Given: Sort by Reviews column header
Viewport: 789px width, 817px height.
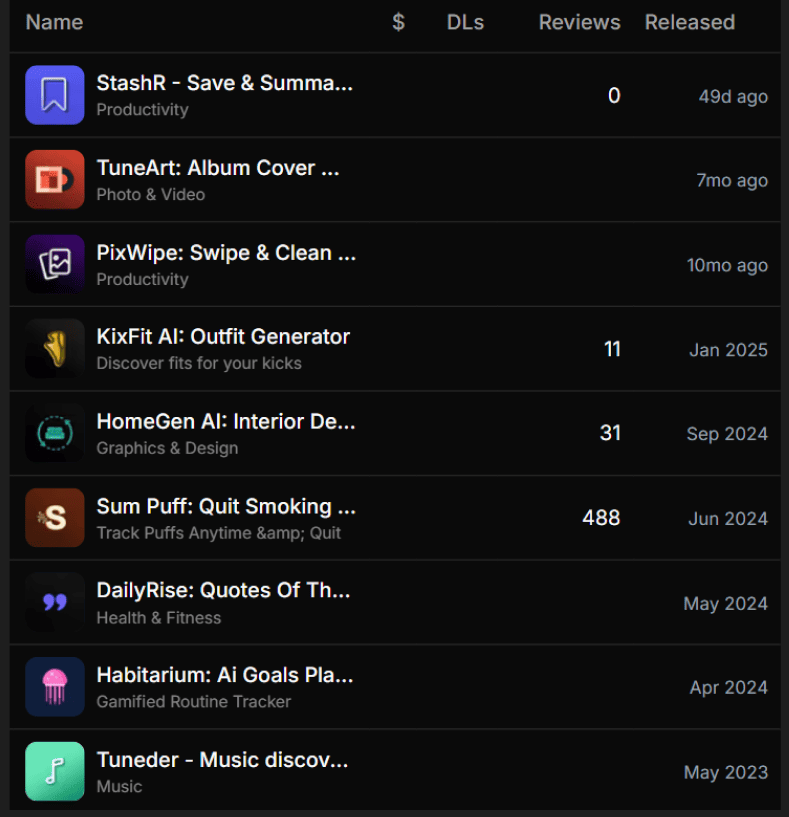Looking at the screenshot, I should (579, 22).
